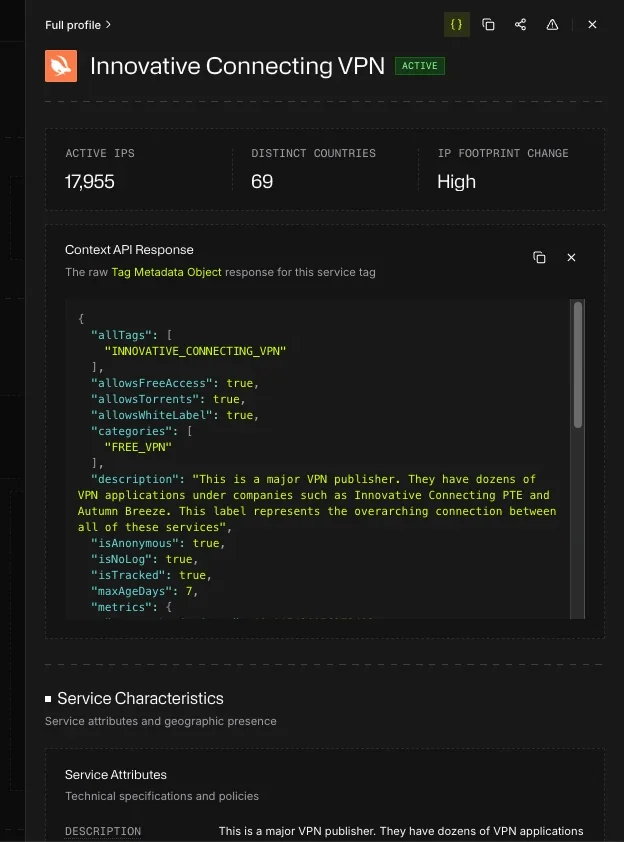Click the IP Footprint Change value High

coord(456,182)
